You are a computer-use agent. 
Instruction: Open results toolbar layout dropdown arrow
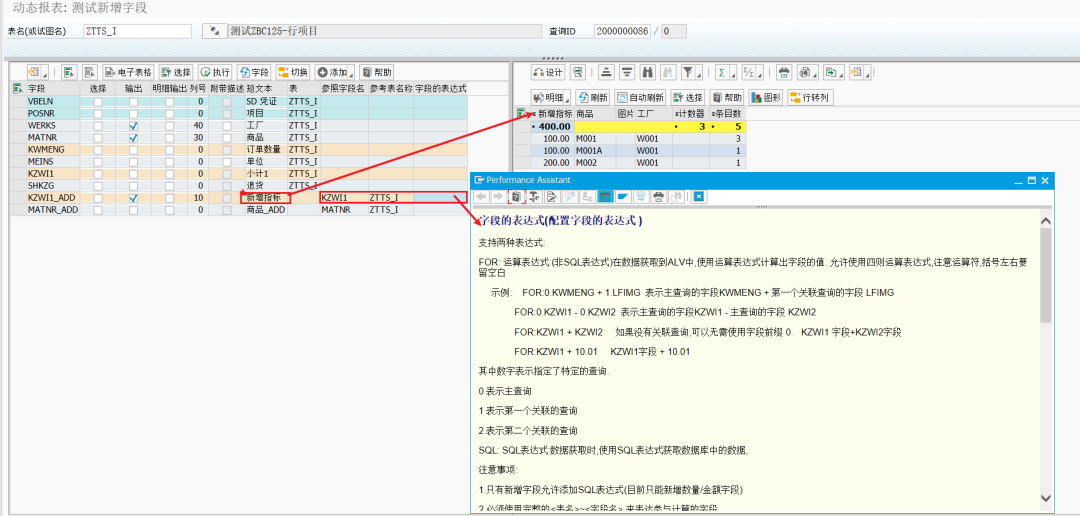865,74
